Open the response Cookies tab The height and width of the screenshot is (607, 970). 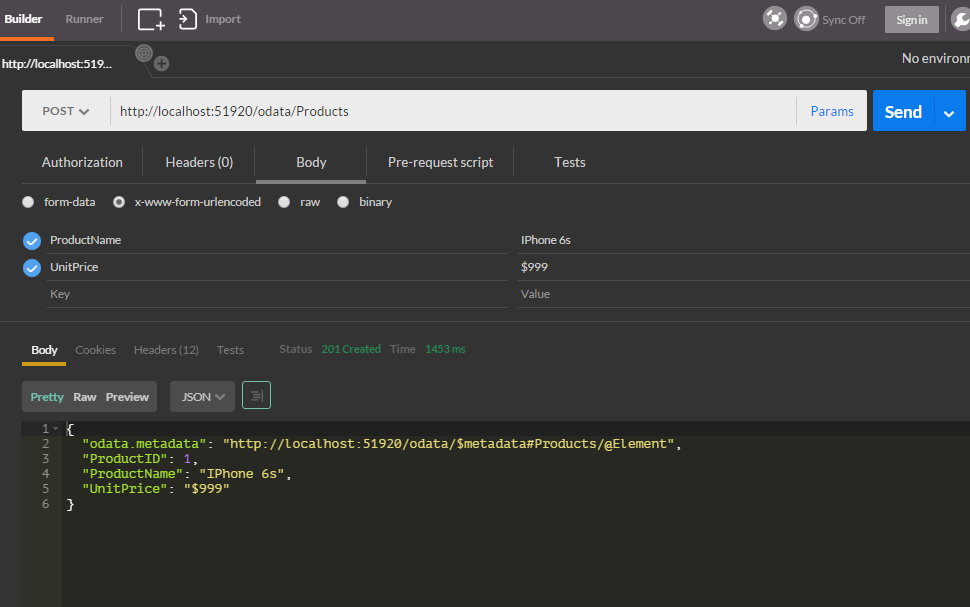pos(95,349)
